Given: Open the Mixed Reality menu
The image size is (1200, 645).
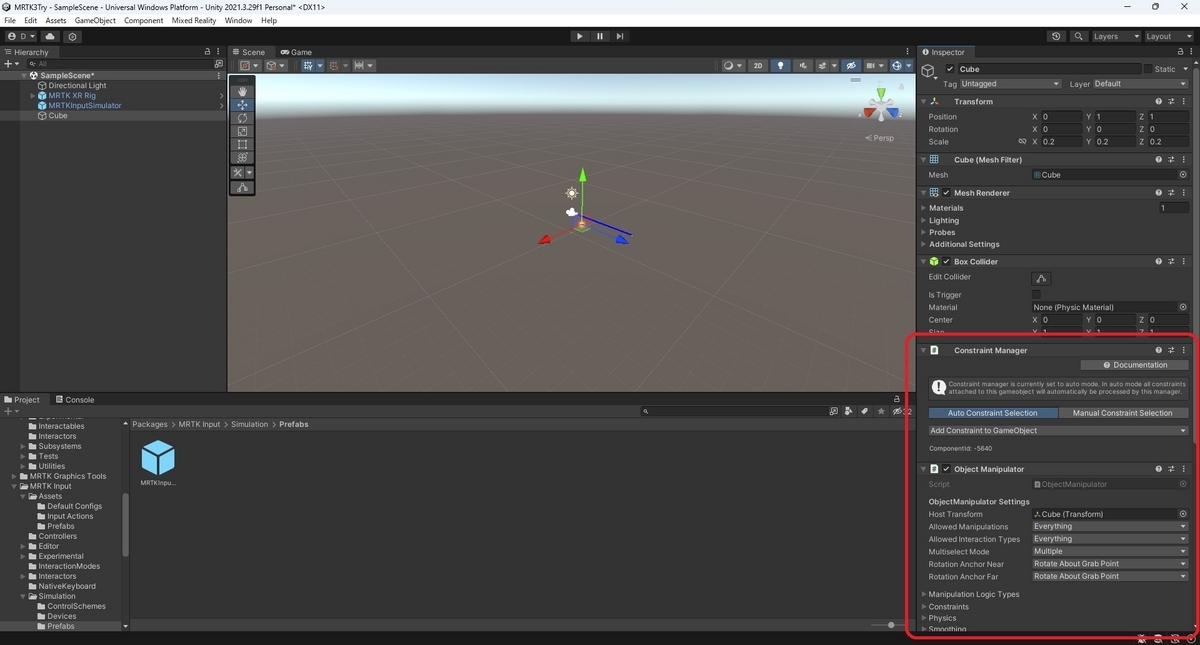Looking at the screenshot, I should pos(194,20).
